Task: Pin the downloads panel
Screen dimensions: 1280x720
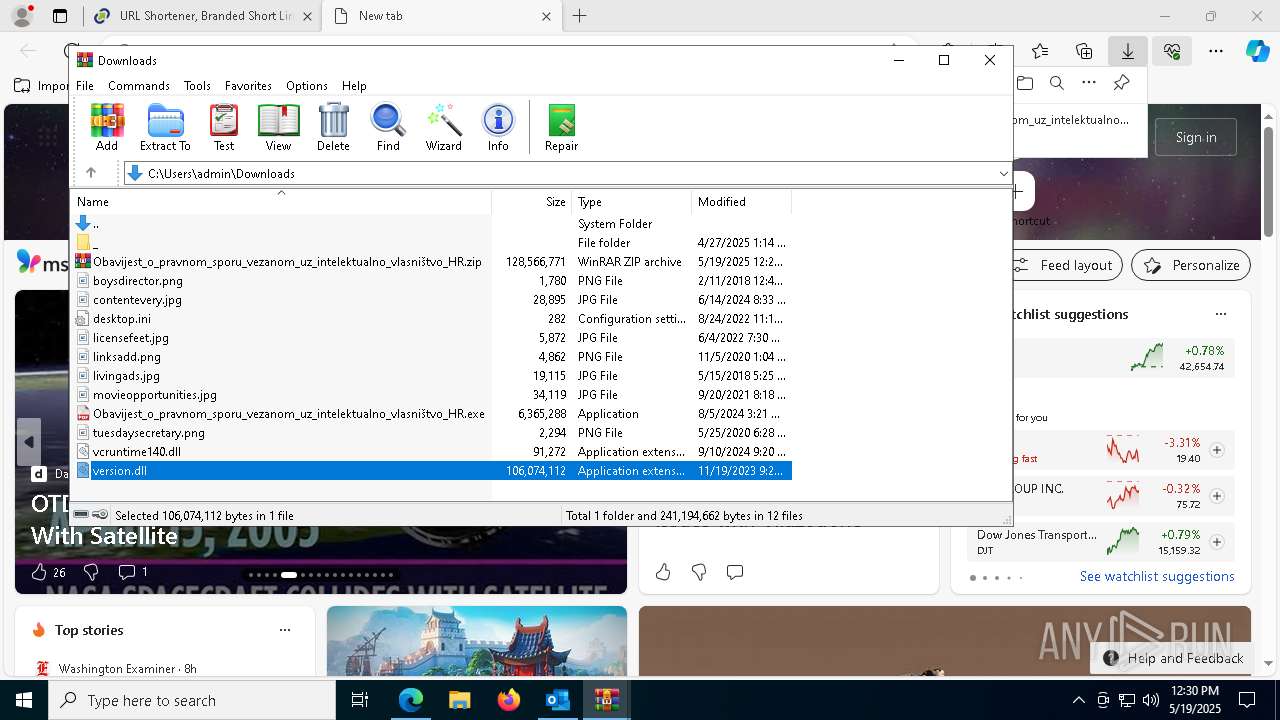Action: coord(1122,83)
